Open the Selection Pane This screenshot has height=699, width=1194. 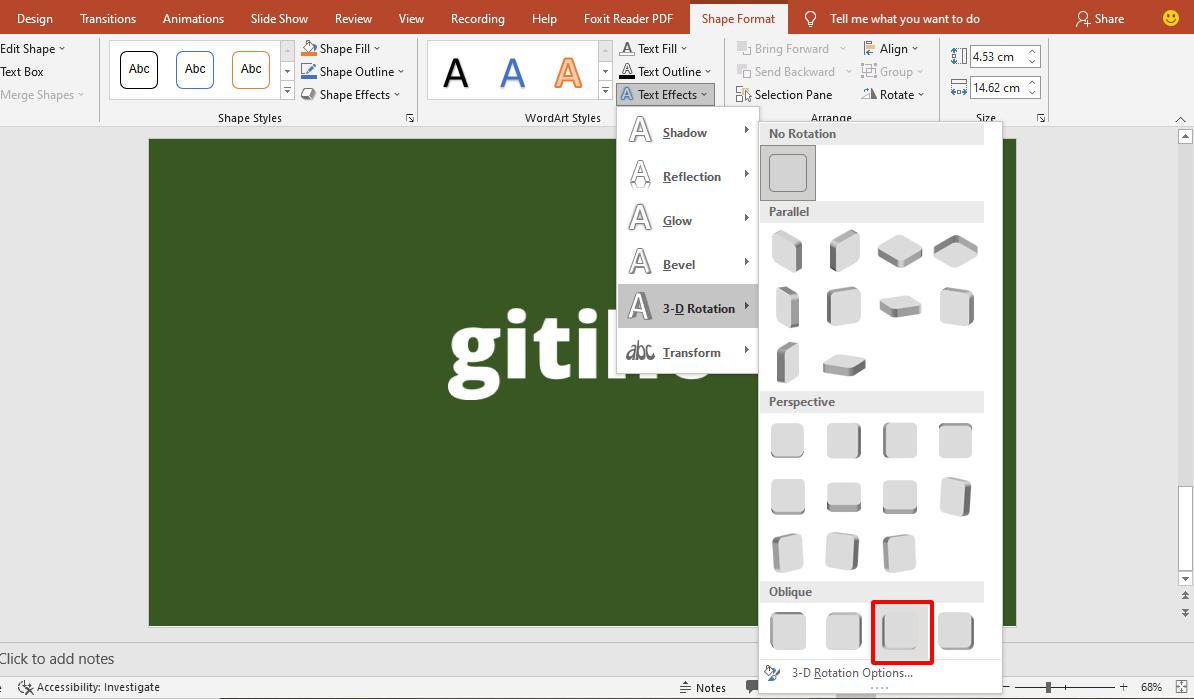coord(784,94)
